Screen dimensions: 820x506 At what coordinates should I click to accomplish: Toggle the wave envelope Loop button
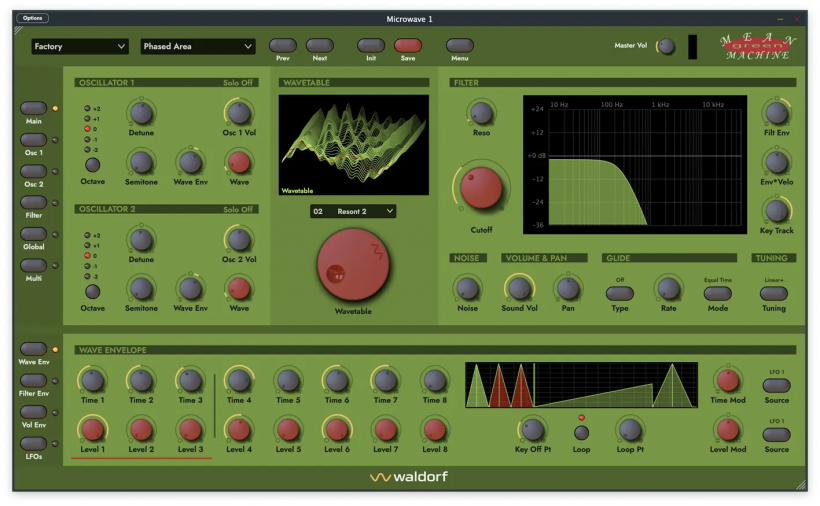(x=581, y=433)
